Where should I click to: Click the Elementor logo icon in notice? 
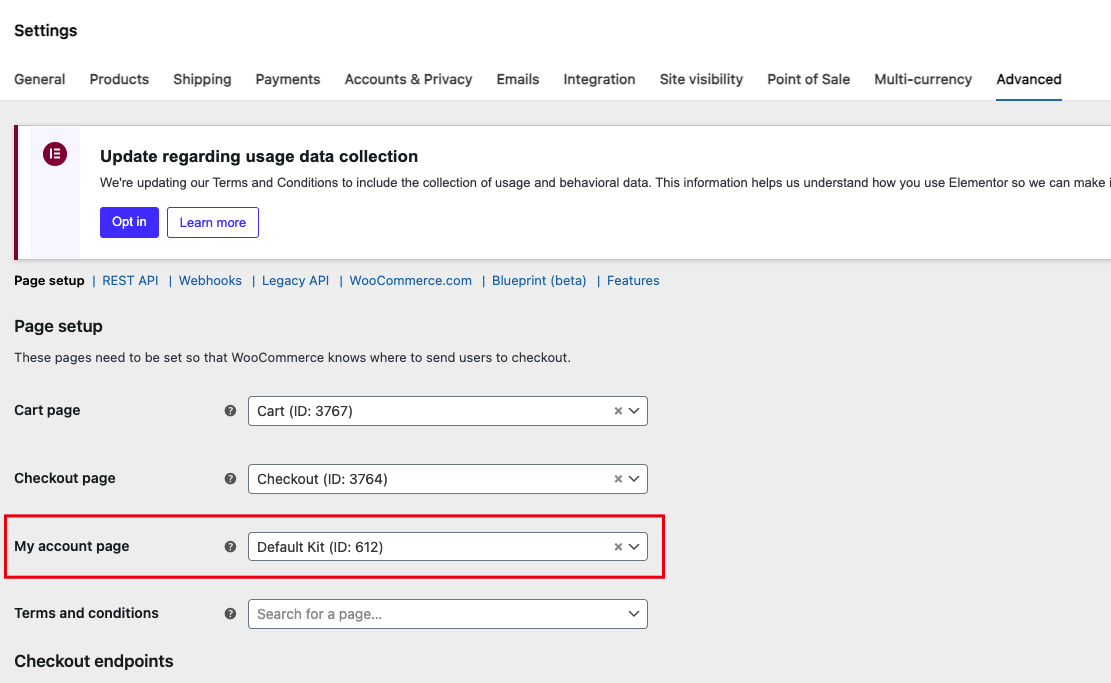coord(55,154)
